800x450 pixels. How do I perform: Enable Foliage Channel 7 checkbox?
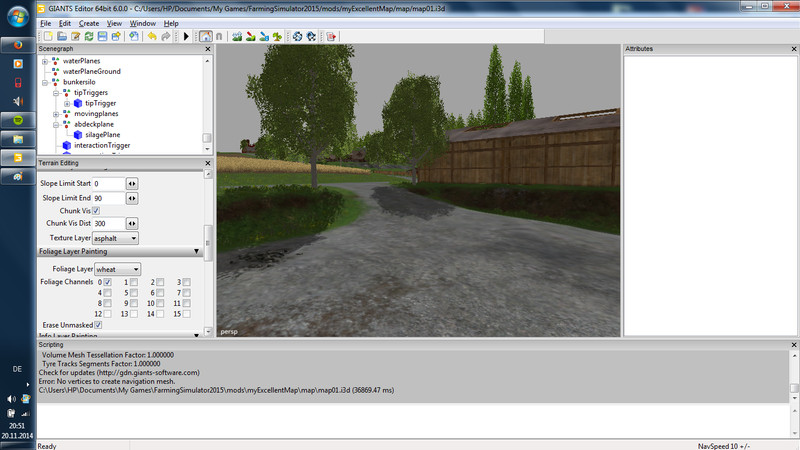pos(187,293)
